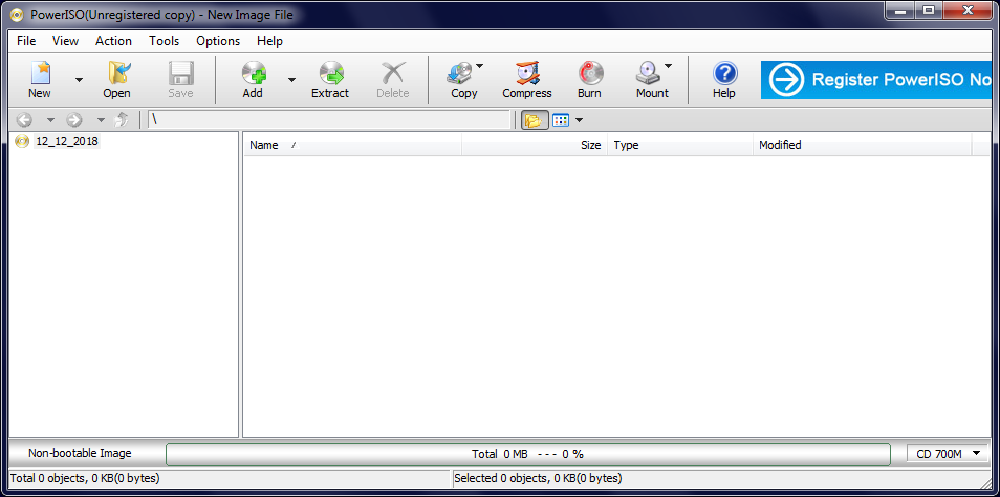The height and width of the screenshot is (497, 1000).
Task: Click the Register PowerISO Now banner
Action: tap(876, 80)
